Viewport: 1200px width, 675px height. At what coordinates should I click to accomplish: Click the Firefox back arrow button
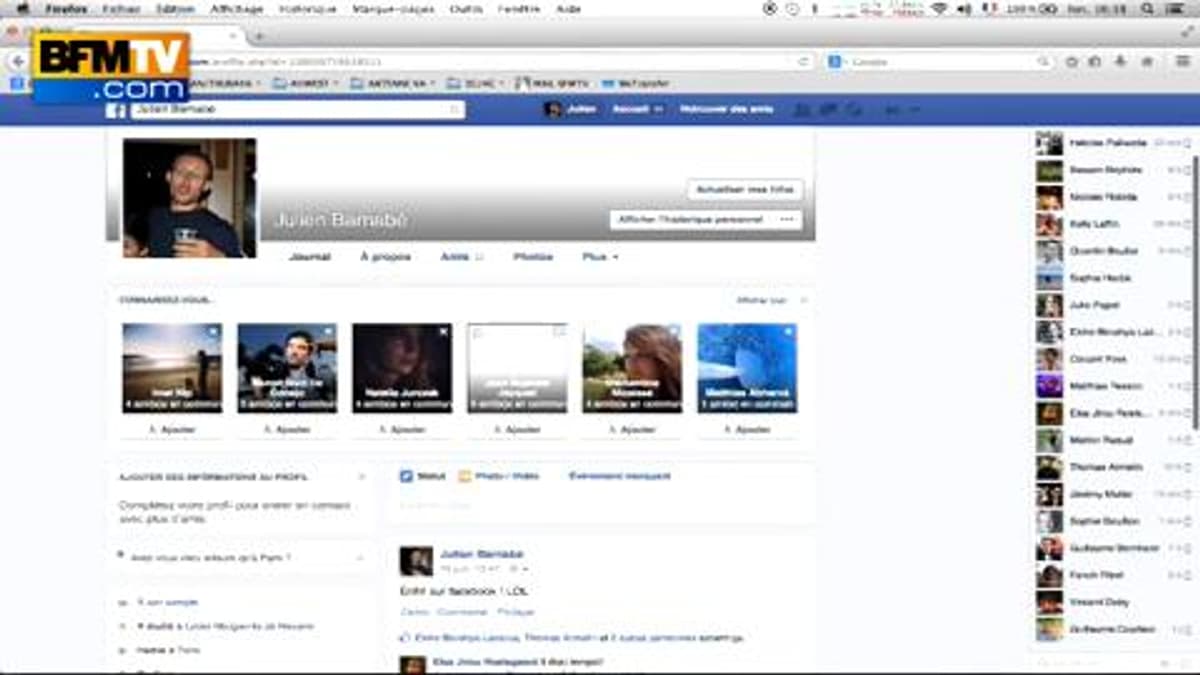18,62
